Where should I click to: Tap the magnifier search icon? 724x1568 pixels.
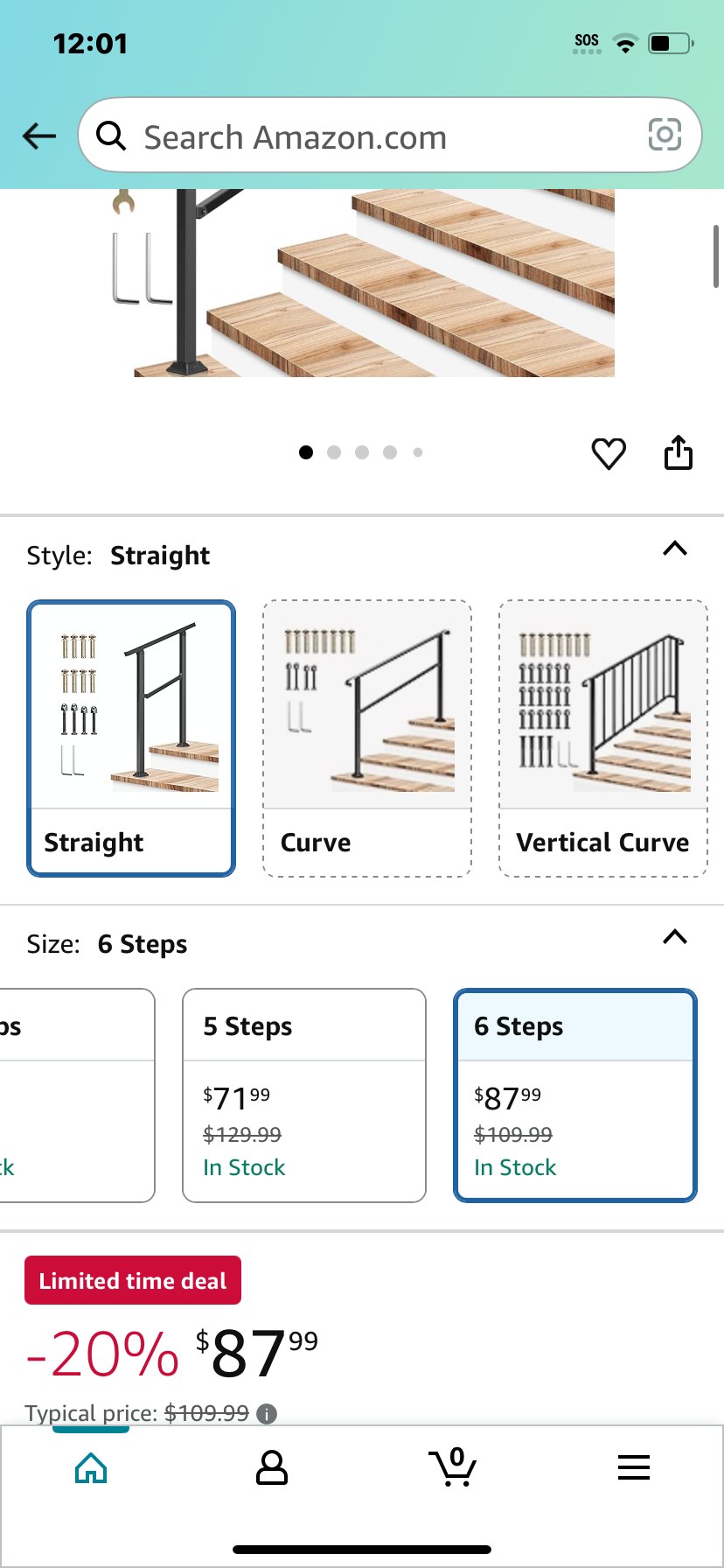pos(111,136)
